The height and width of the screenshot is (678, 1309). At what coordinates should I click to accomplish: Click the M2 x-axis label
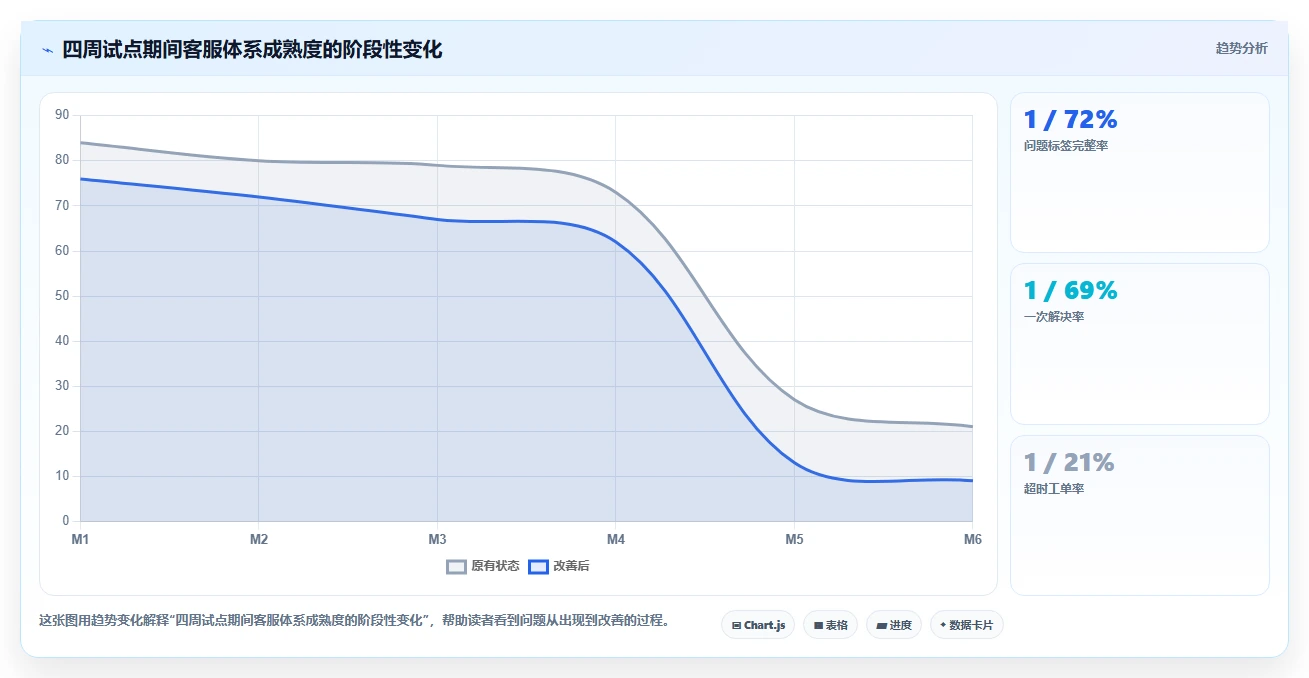259,539
